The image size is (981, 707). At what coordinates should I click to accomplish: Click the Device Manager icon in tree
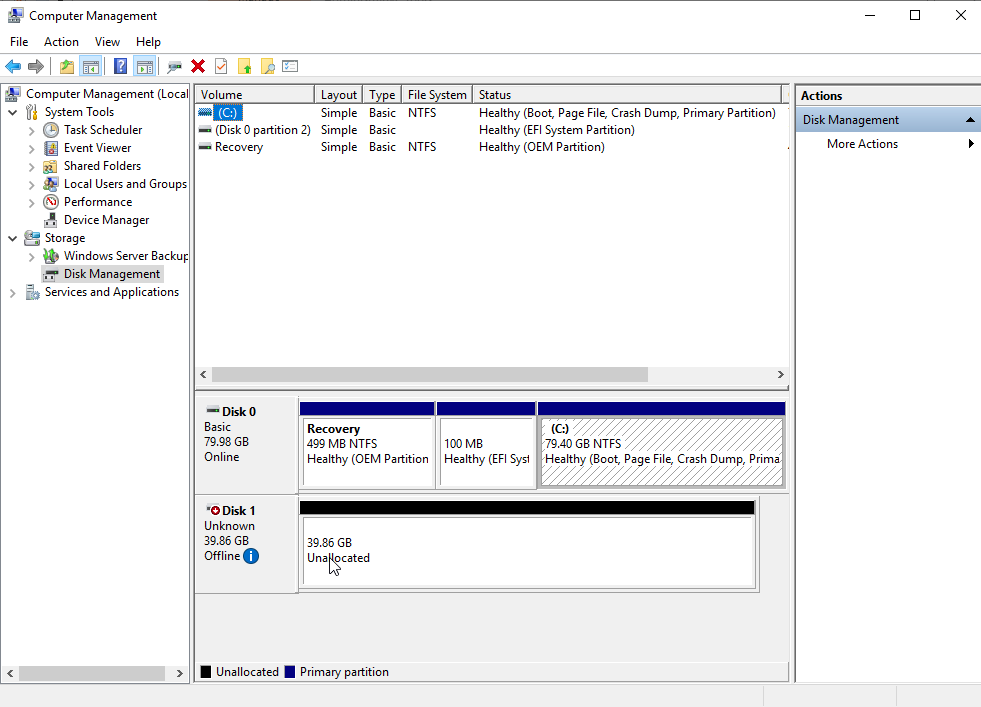click(51, 220)
